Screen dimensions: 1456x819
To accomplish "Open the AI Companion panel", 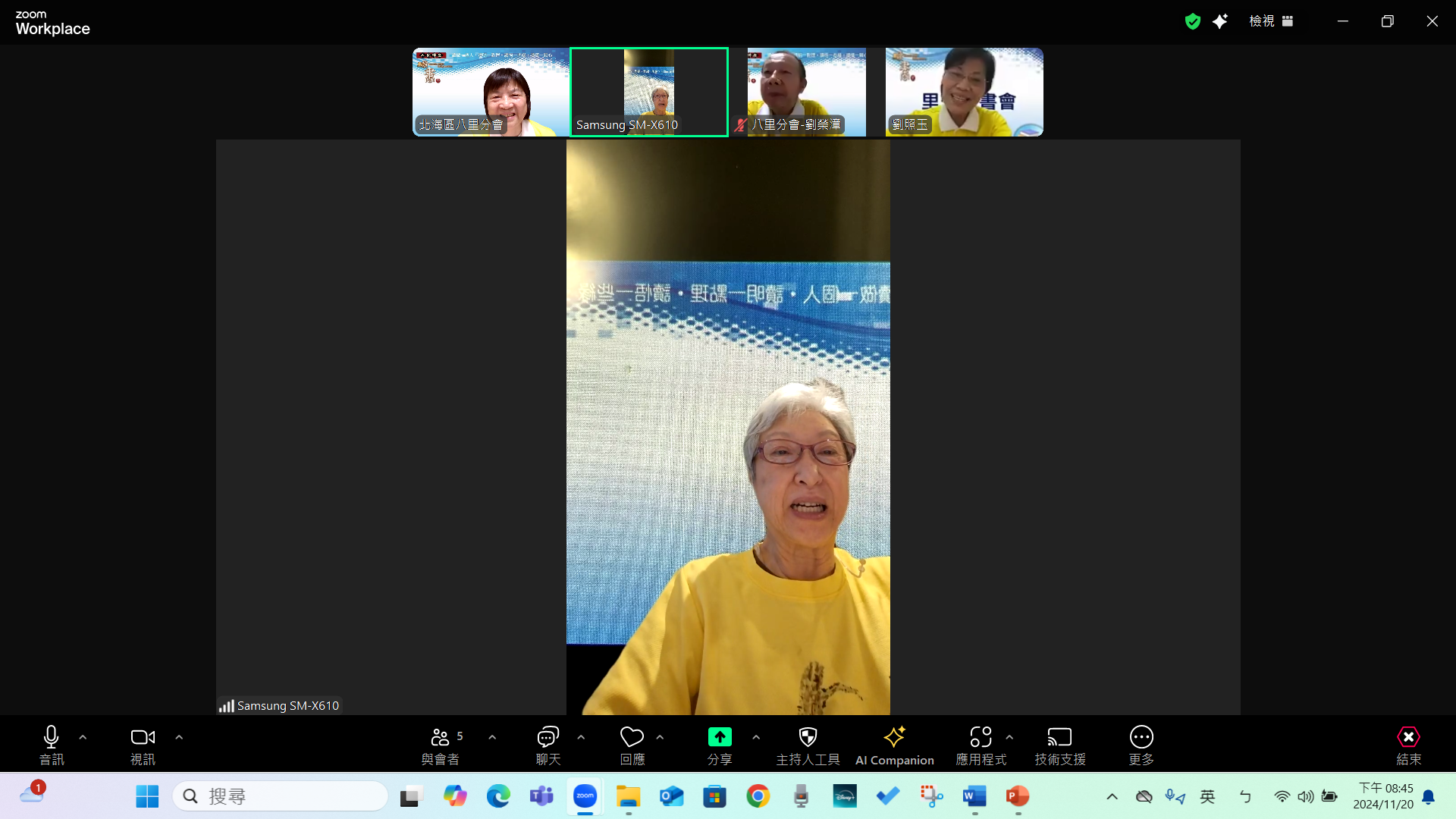I will pos(894,745).
